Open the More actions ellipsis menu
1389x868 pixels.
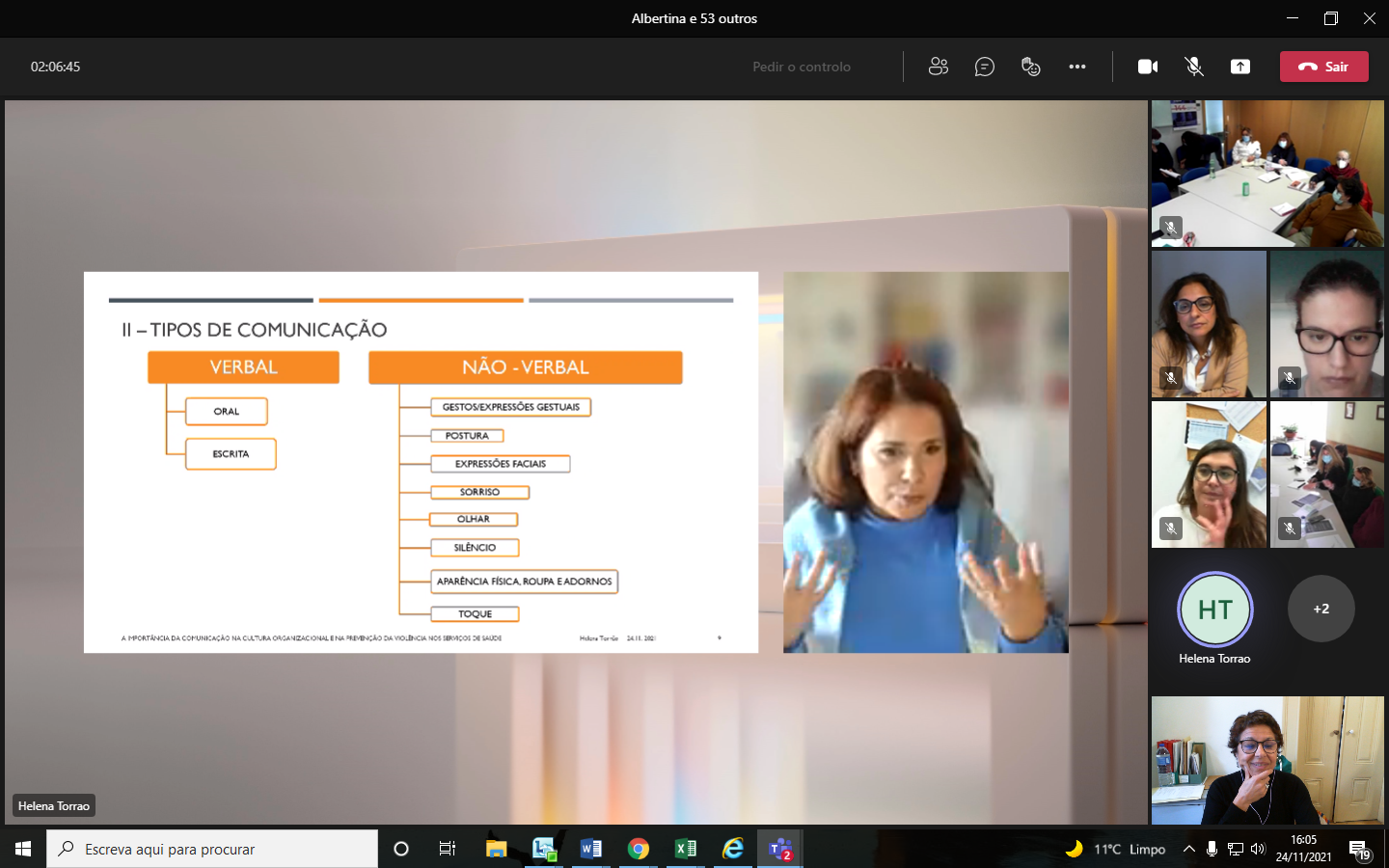click(x=1077, y=67)
